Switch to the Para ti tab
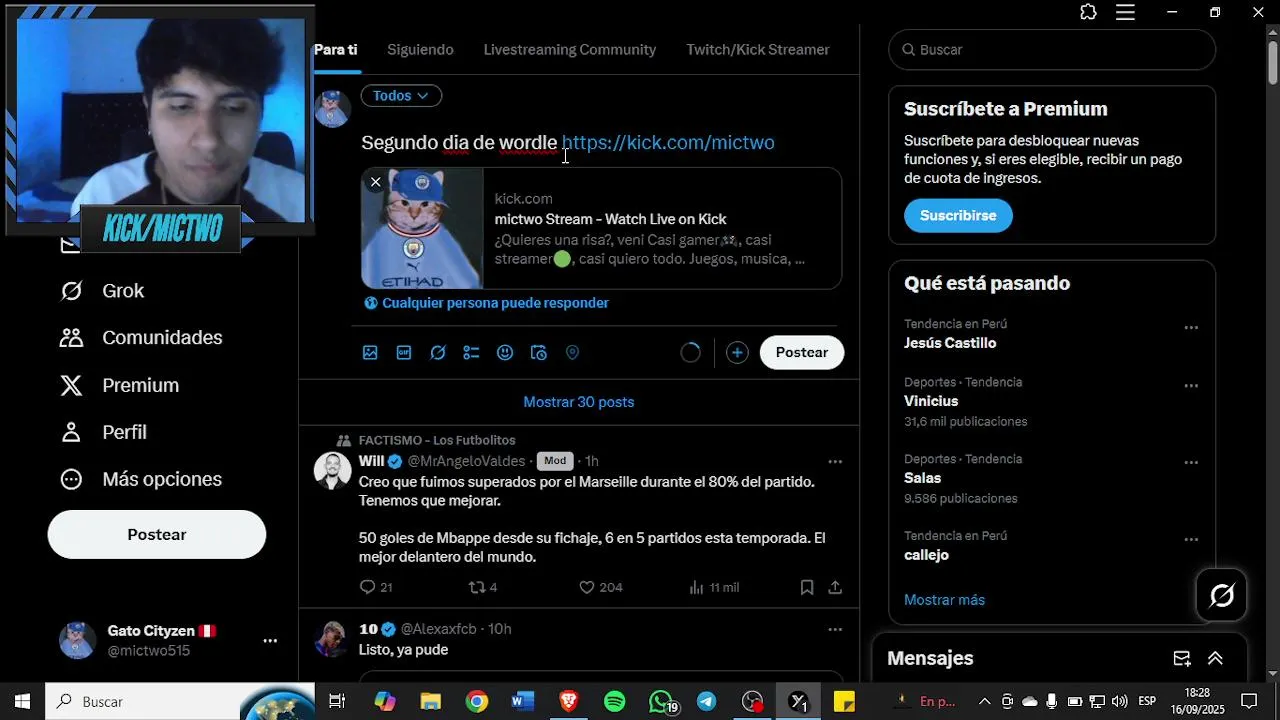The image size is (1280, 720). (336, 50)
